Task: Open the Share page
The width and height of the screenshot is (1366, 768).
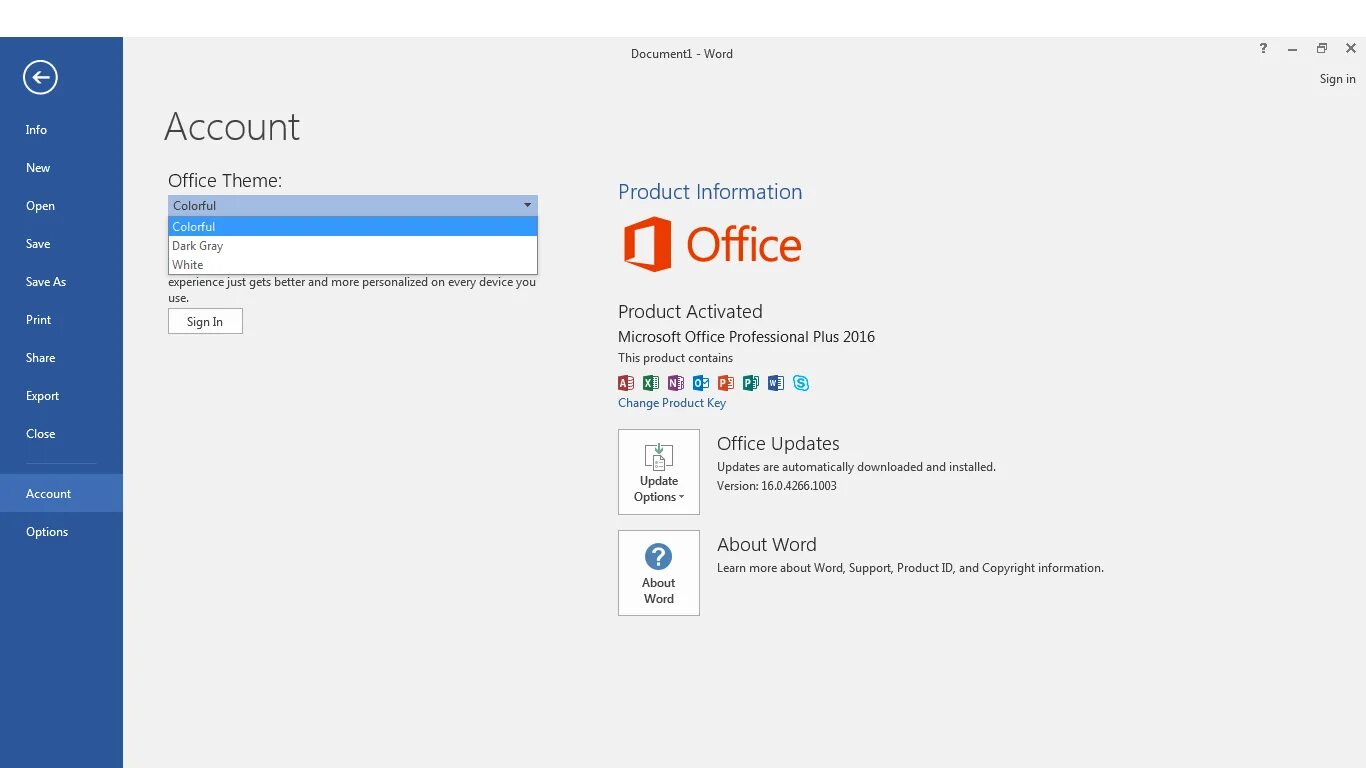Action: click(61, 358)
